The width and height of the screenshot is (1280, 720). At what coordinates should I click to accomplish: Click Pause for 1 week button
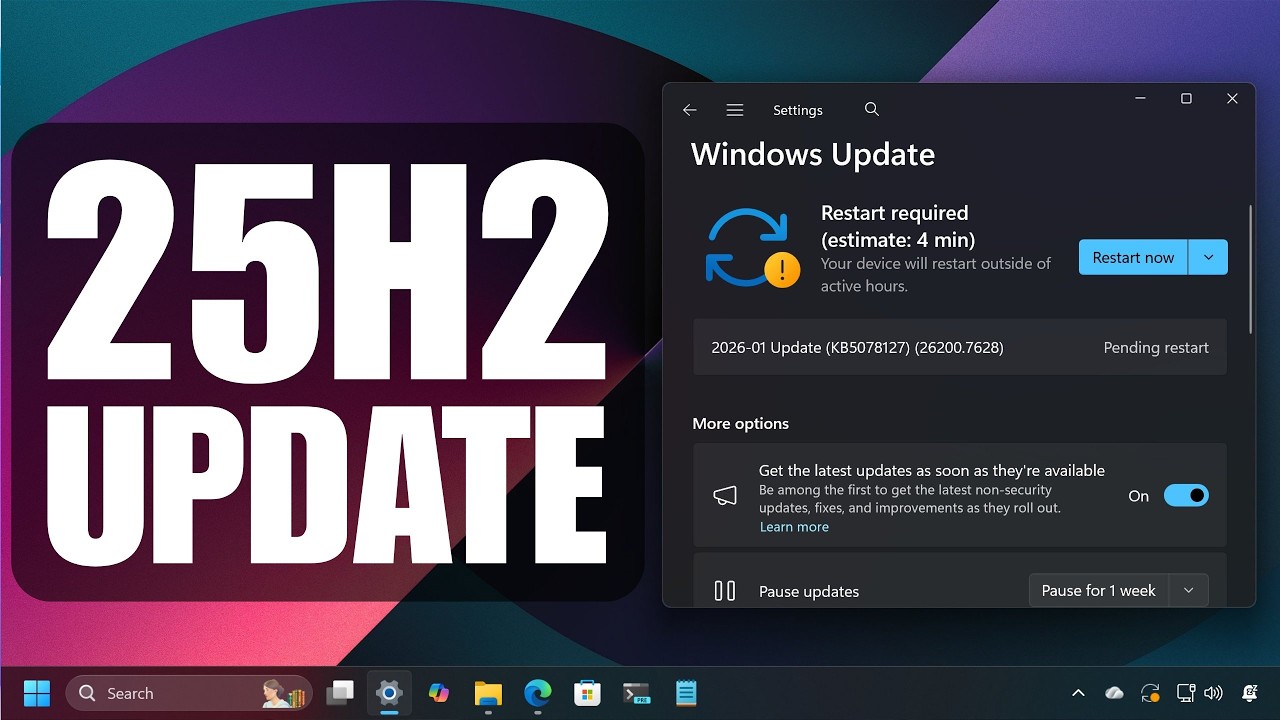(x=1098, y=591)
